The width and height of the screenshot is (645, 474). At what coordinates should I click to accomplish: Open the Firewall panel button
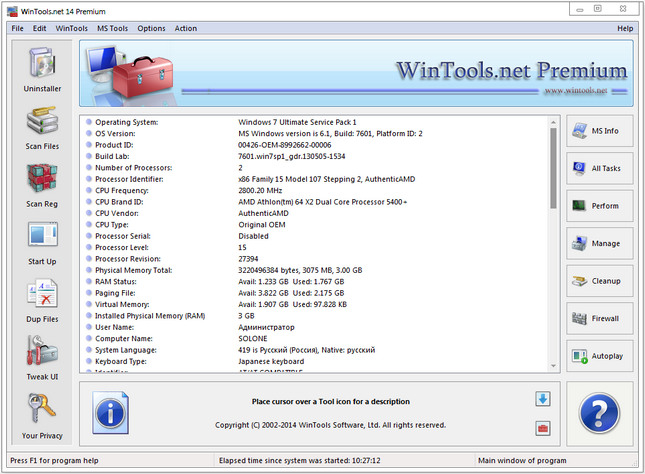click(600, 319)
